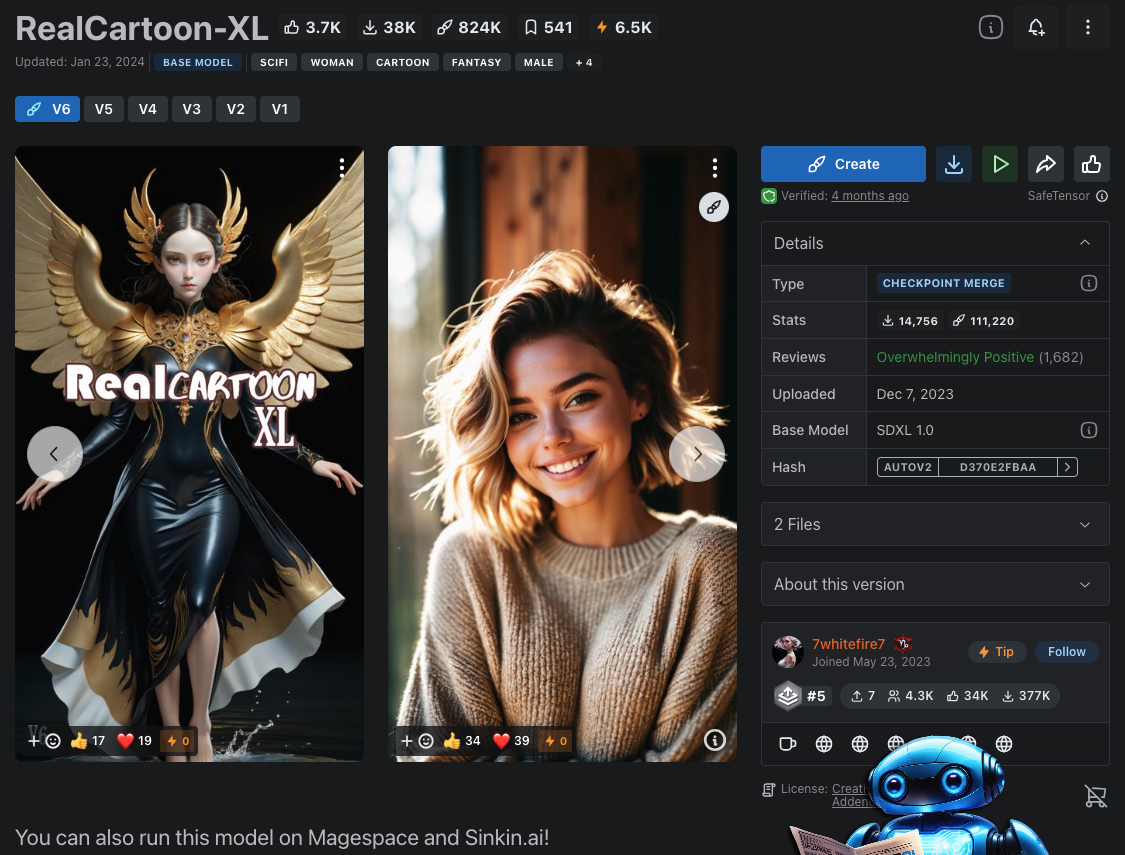Go to the previous gallery image
The height and width of the screenshot is (855, 1125).
pyautogui.click(x=55, y=454)
